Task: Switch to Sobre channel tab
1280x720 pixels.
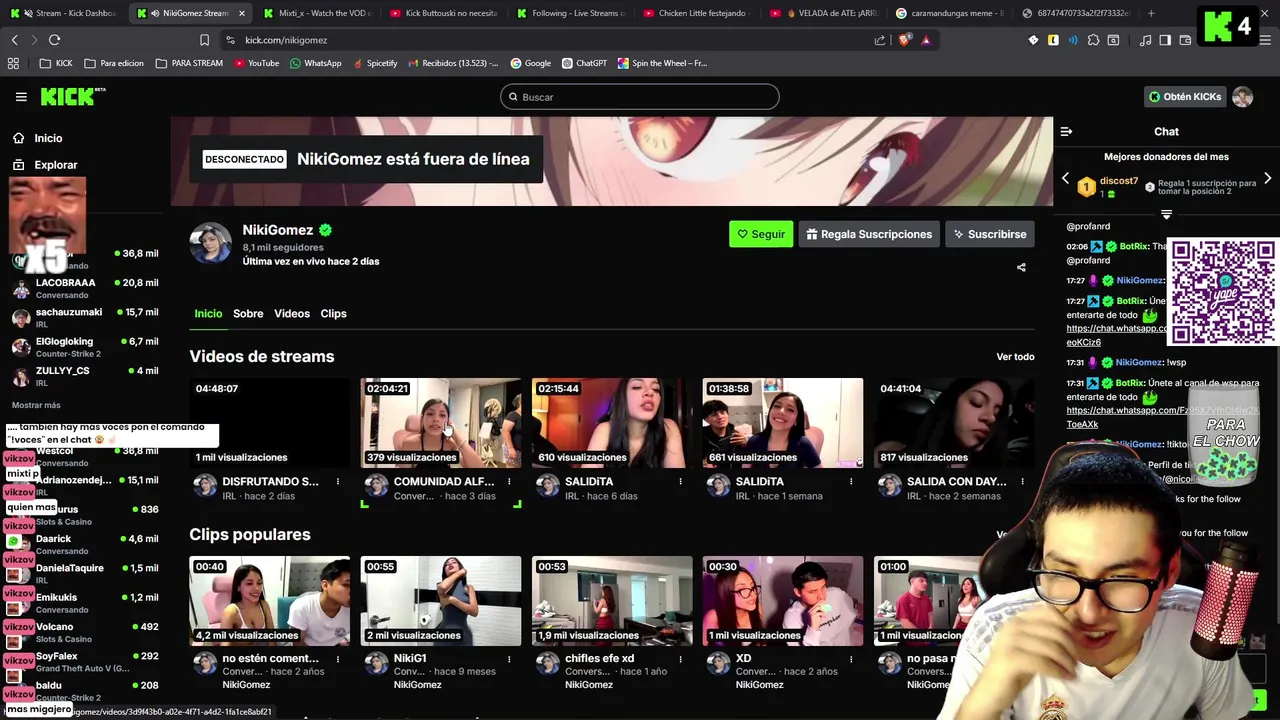Action: pyautogui.click(x=248, y=314)
